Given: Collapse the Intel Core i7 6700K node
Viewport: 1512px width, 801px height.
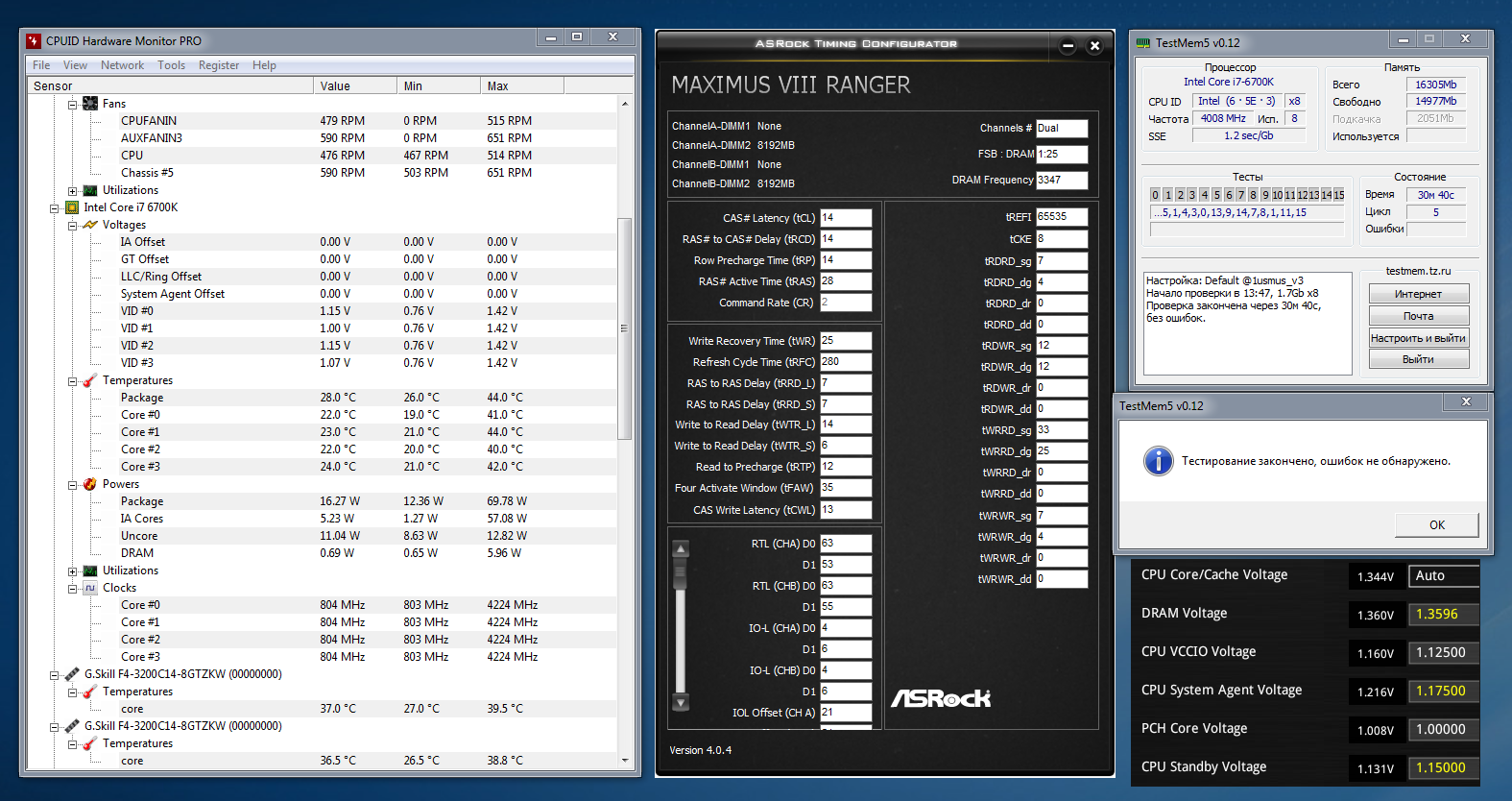Looking at the screenshot, I should (55, 207).
